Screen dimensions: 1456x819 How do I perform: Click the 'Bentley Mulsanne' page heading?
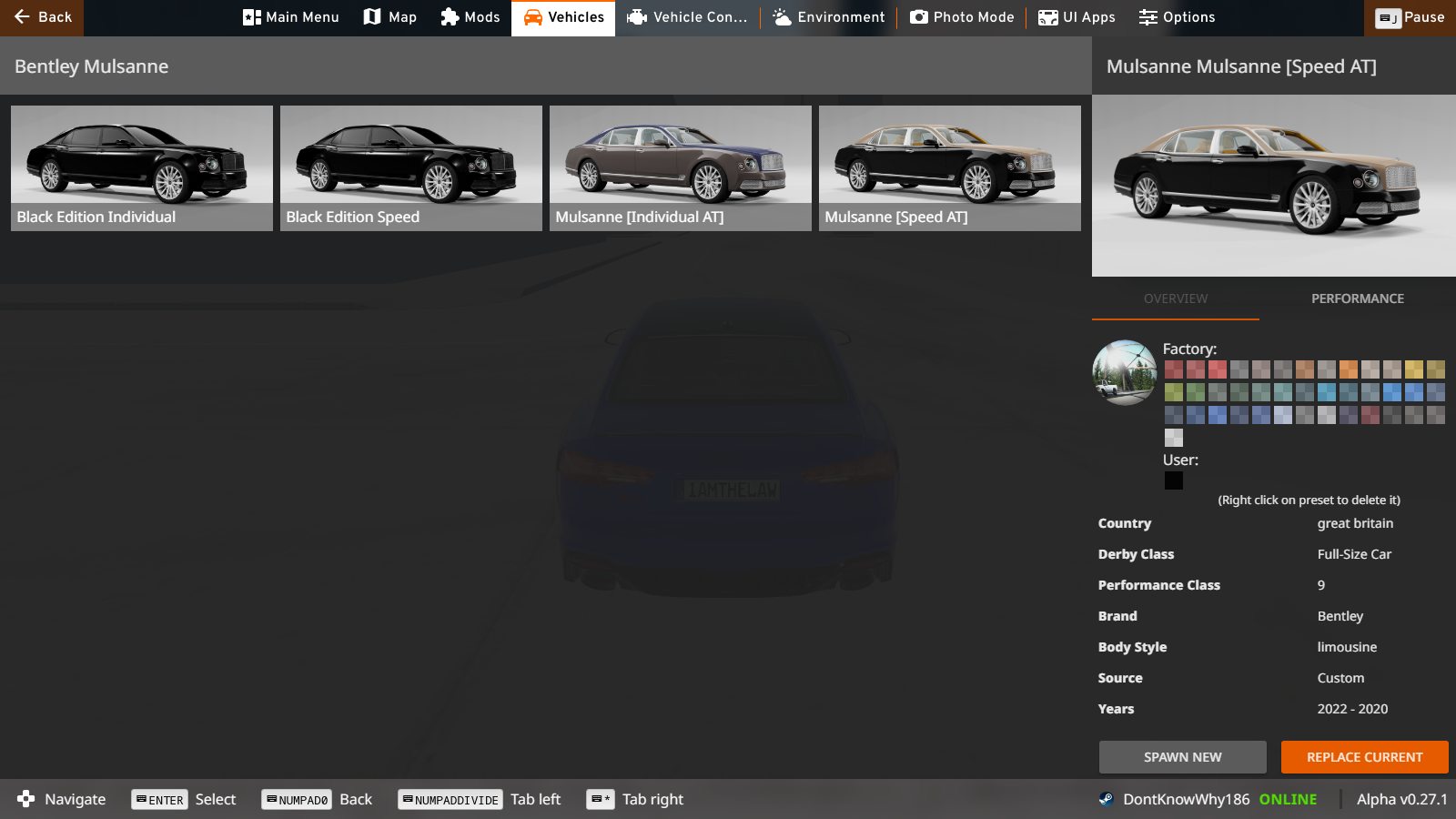pos(91,66)
